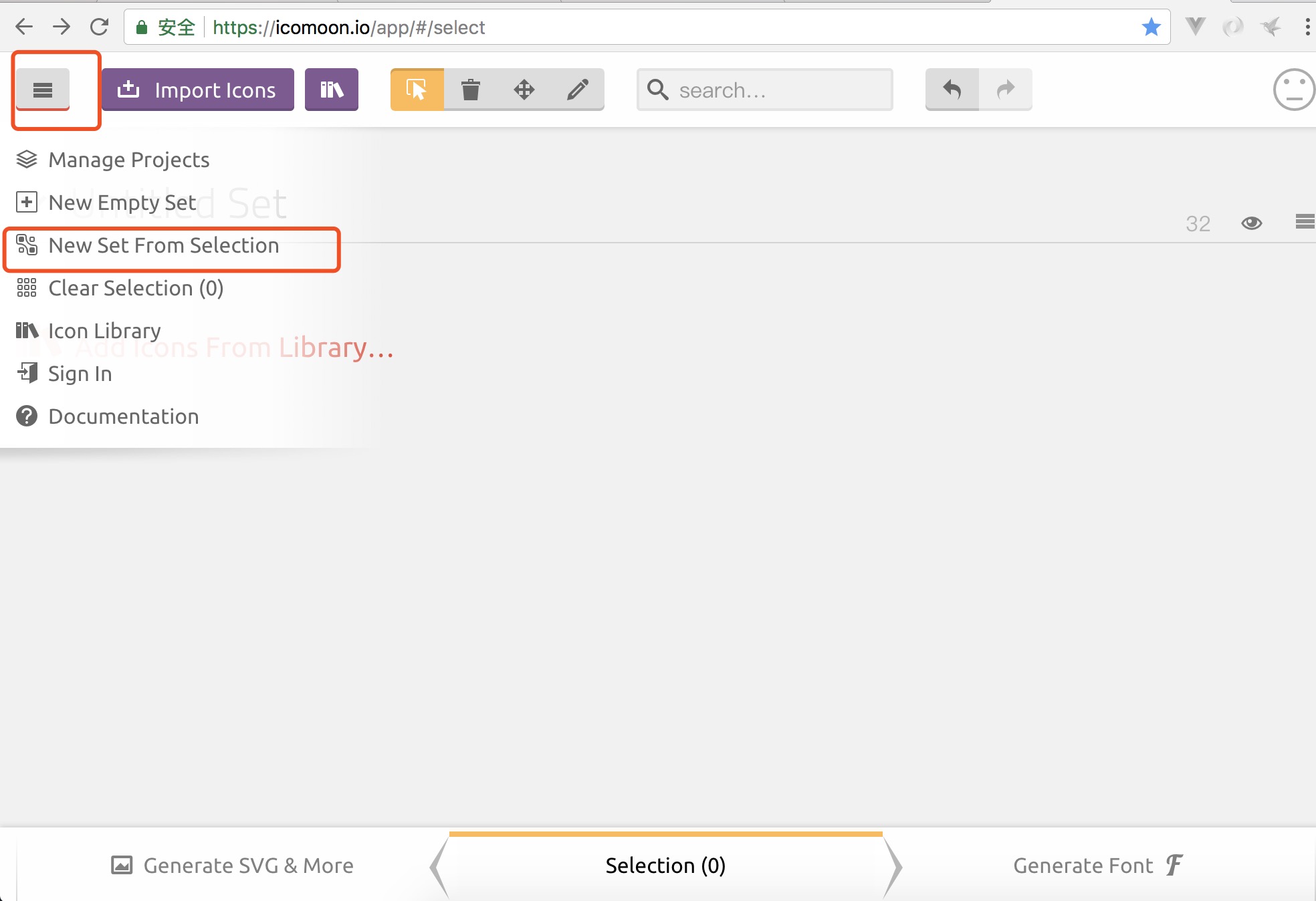Open the Generate Font tab

pos(1098,866)
